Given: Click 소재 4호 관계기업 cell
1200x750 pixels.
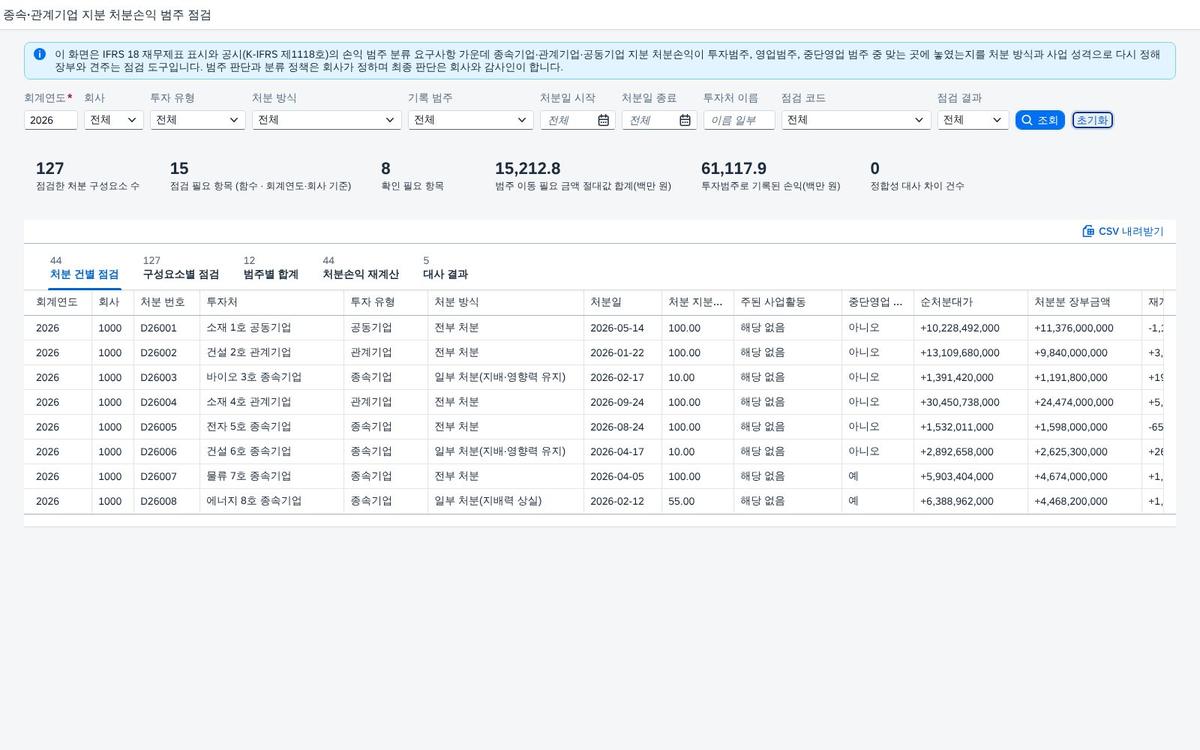Looking at the screenshot, I should tap(271, 402).
